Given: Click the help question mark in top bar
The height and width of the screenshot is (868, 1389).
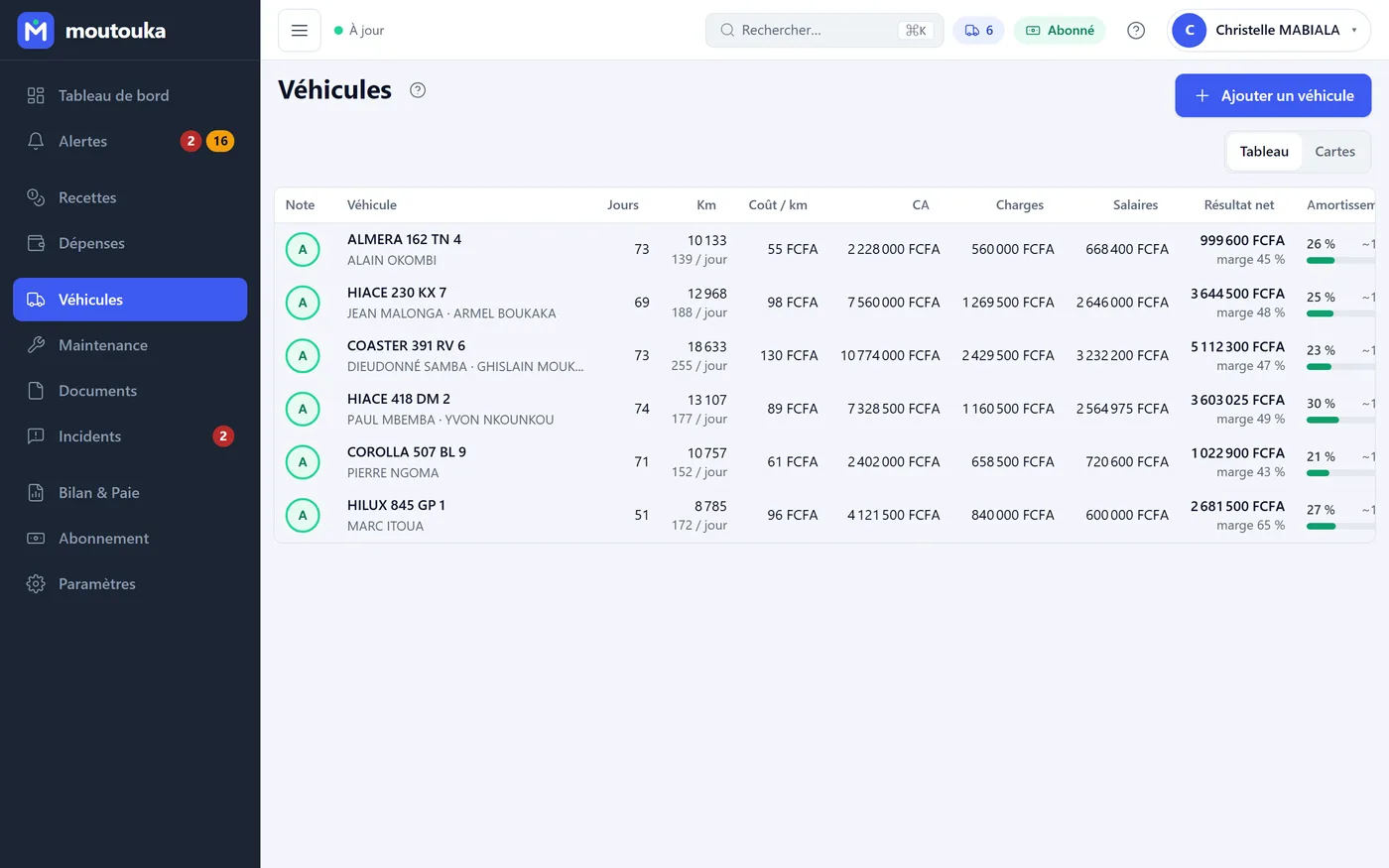Looking at the screenshot, I should click(1136, 31).
